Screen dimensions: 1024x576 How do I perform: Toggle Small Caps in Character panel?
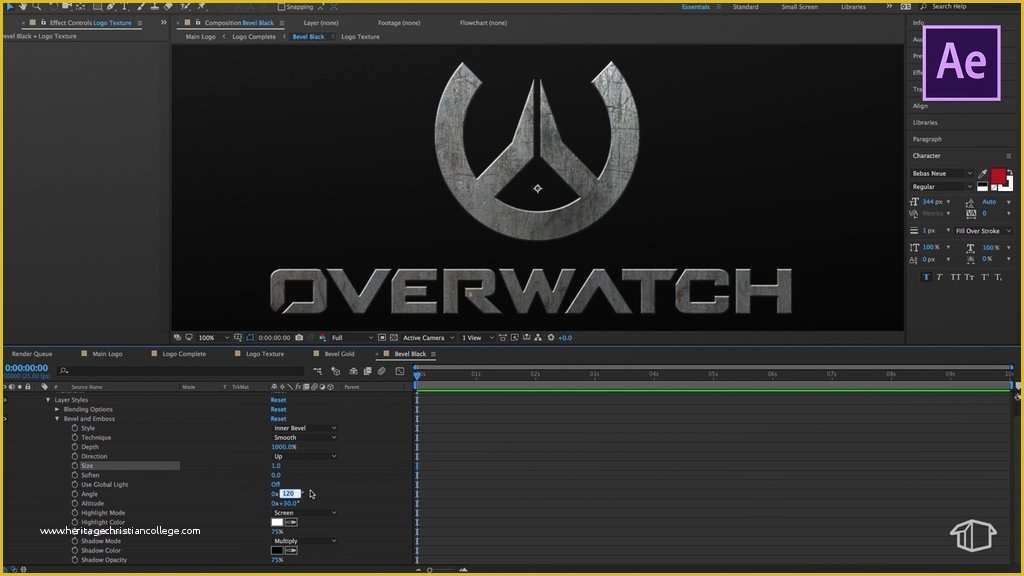970,277
